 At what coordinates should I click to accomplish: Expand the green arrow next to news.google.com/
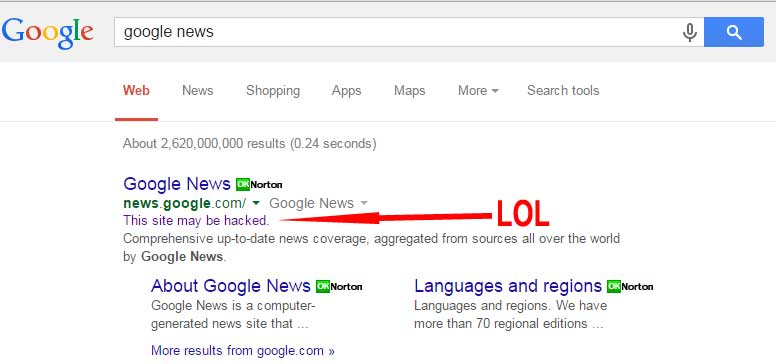[256, 203]
